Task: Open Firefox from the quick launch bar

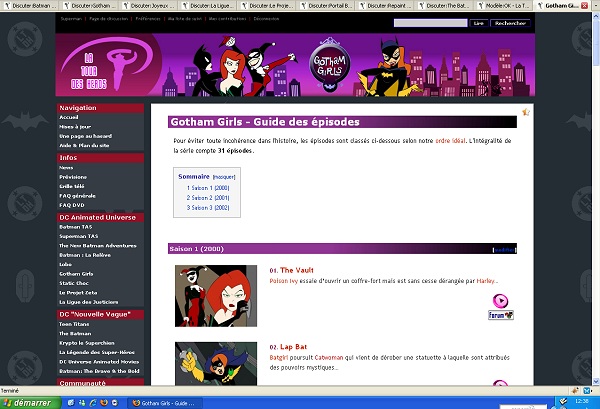Action: (103, 403)
